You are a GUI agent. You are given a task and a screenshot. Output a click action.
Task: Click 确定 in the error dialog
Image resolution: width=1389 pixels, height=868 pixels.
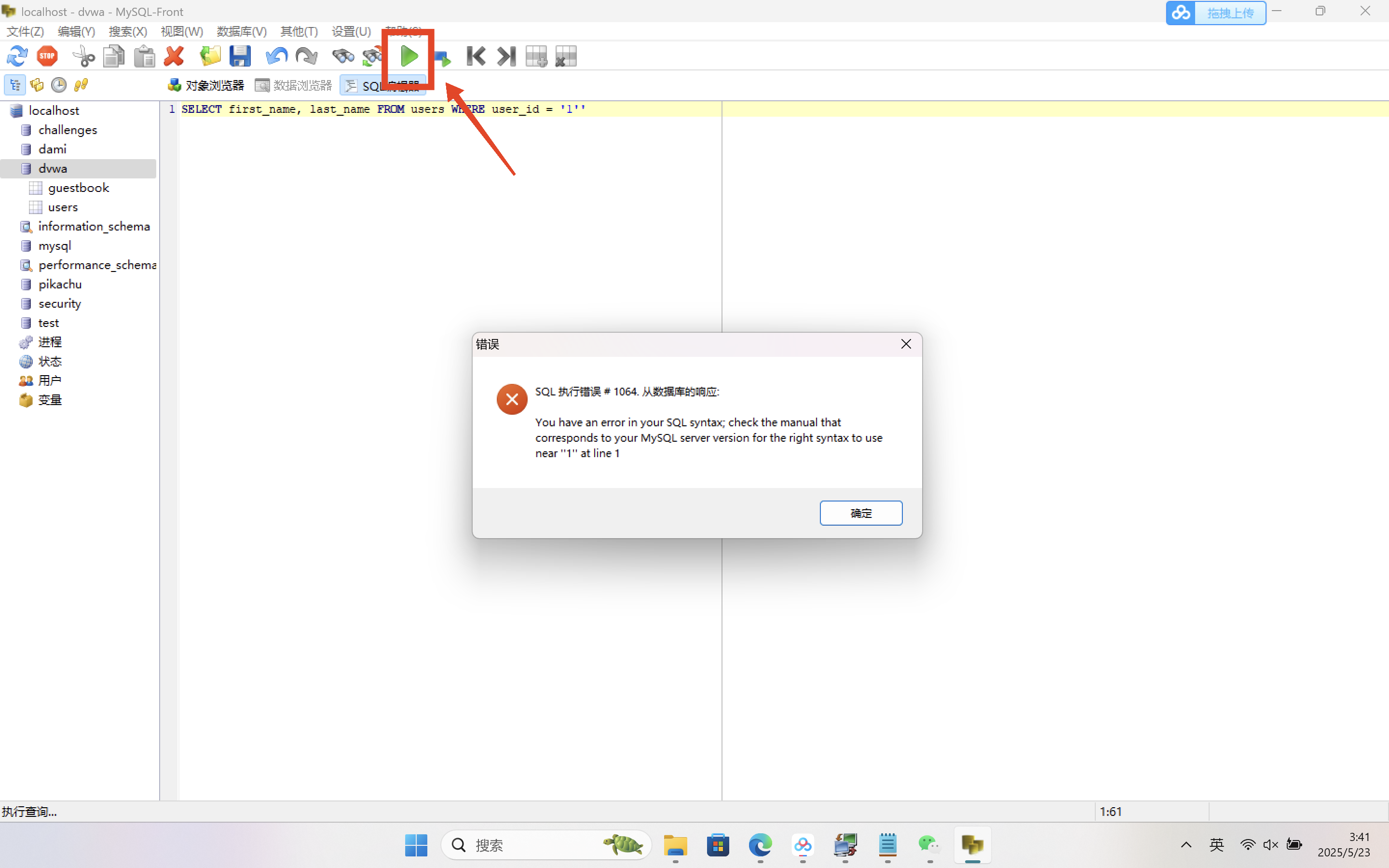click(860, 513)
